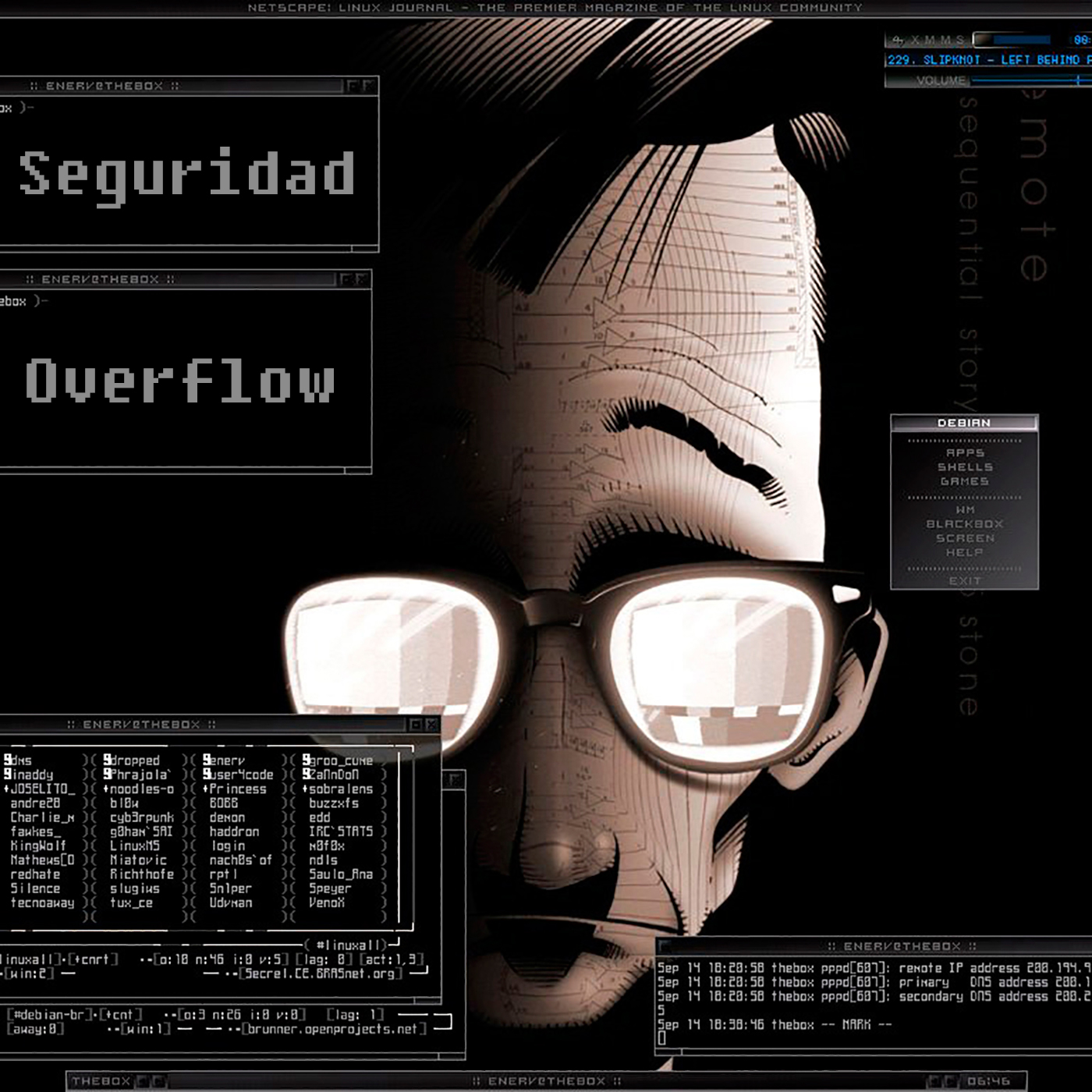
Task: Open the APPS submenu in Debian menu
Action: [x=965, y=452]
